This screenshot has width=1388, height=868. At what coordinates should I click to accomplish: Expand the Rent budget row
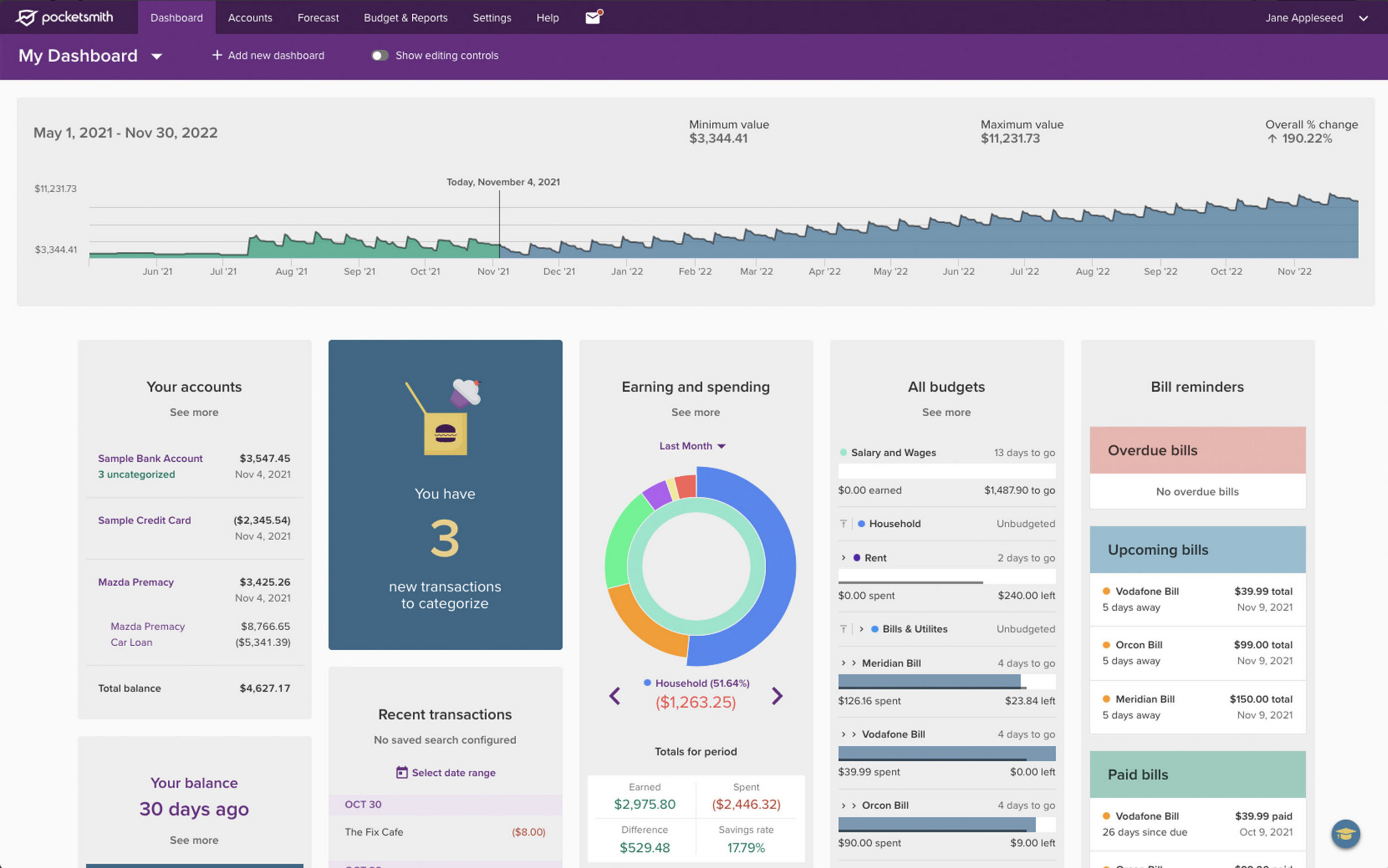(x=843, y=557)
